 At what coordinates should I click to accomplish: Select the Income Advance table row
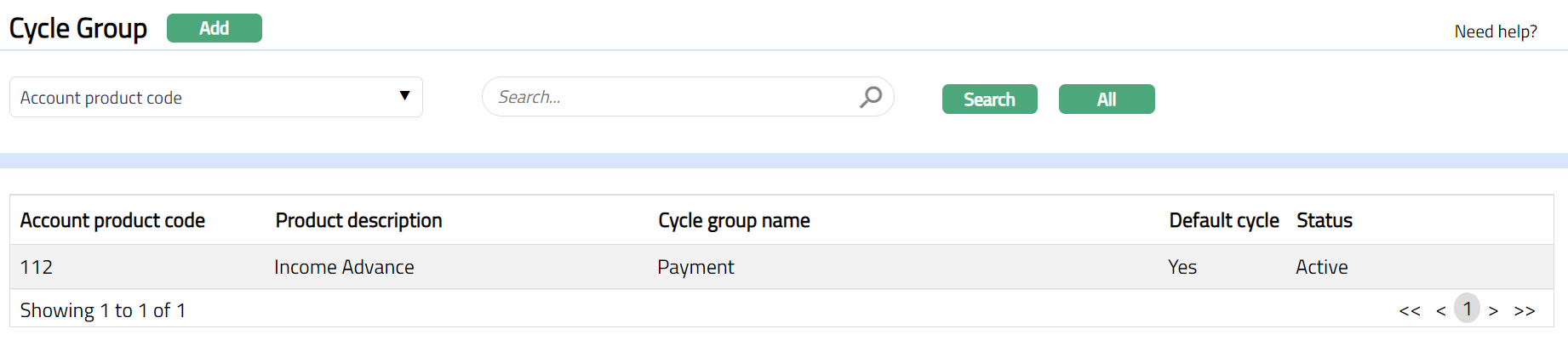344,268
